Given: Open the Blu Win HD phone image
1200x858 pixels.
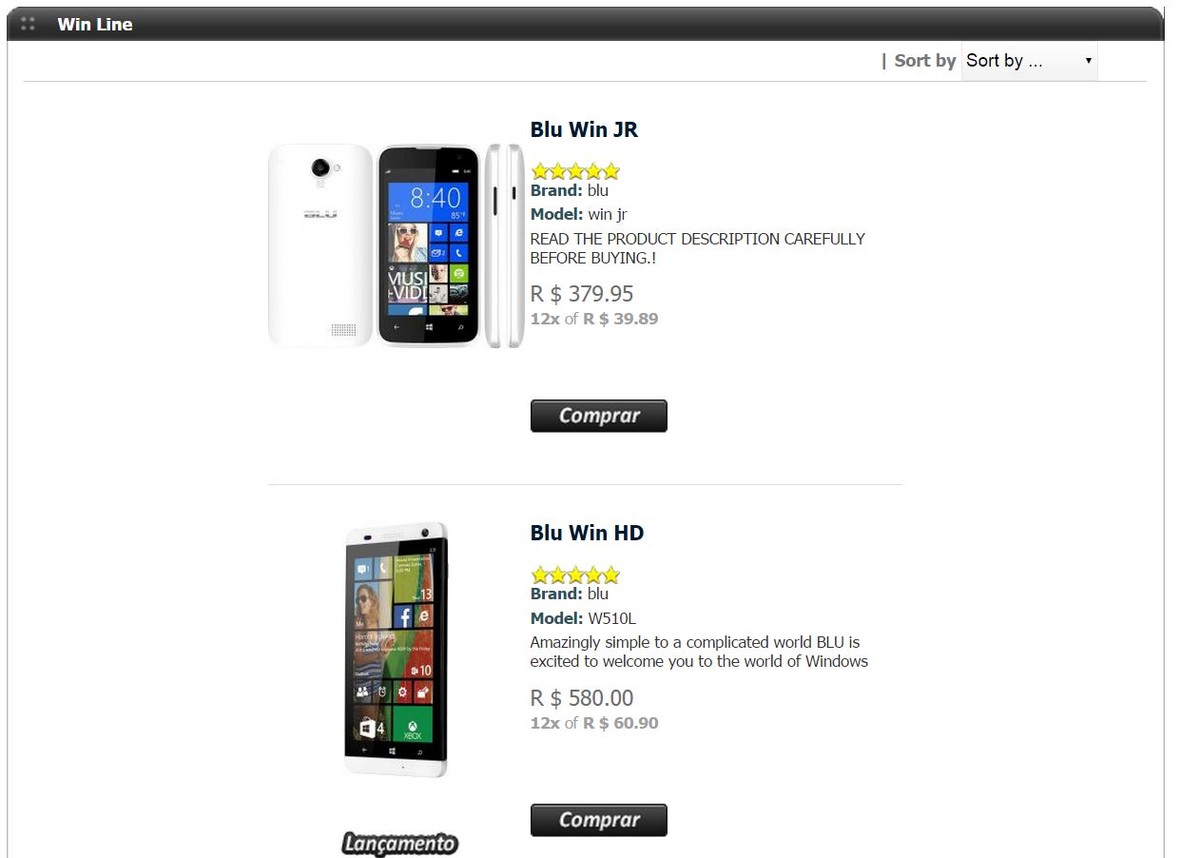Looking at the screenshot, I should click(x=396, y=650).
